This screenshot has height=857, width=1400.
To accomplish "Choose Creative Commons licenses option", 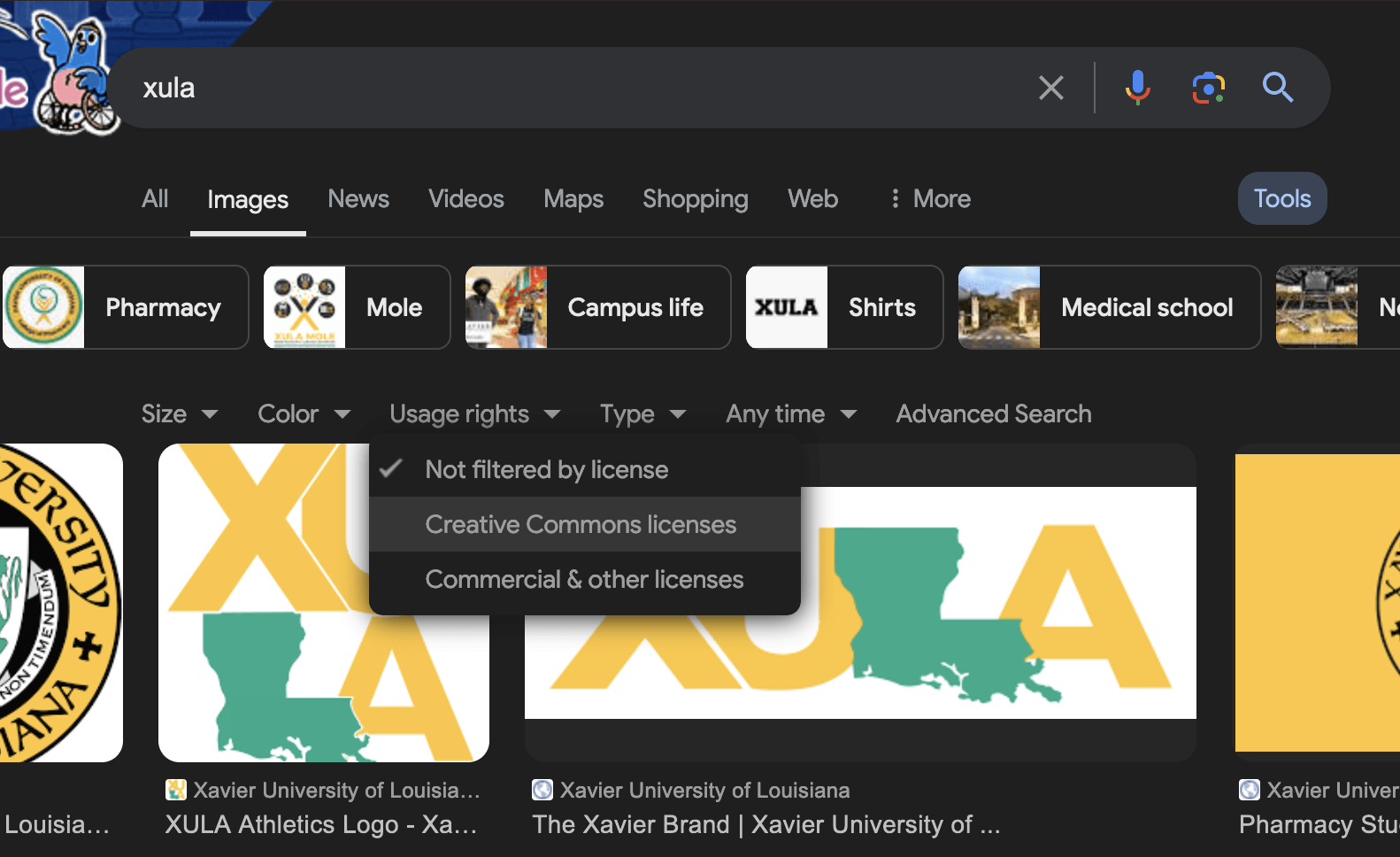I will pyautogui.click(x=585, y=524).
